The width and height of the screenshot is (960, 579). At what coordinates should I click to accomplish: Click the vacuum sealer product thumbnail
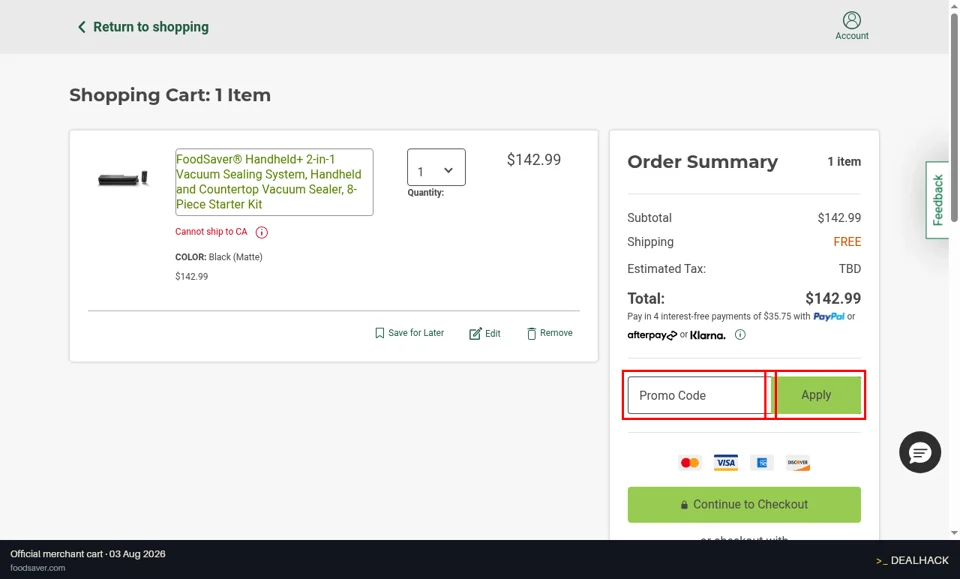[123, 179]
